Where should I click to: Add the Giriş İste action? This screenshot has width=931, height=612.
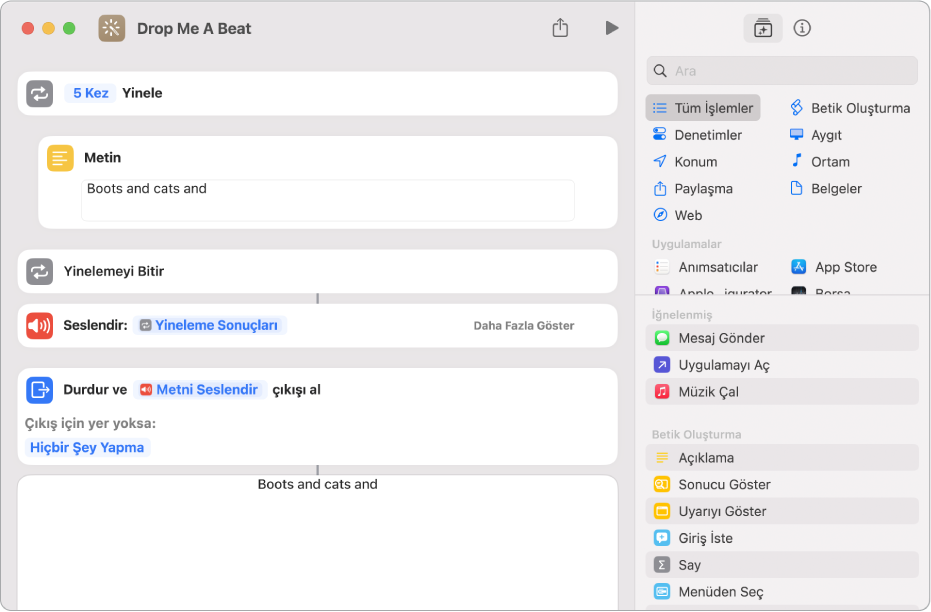click(782, 538)
